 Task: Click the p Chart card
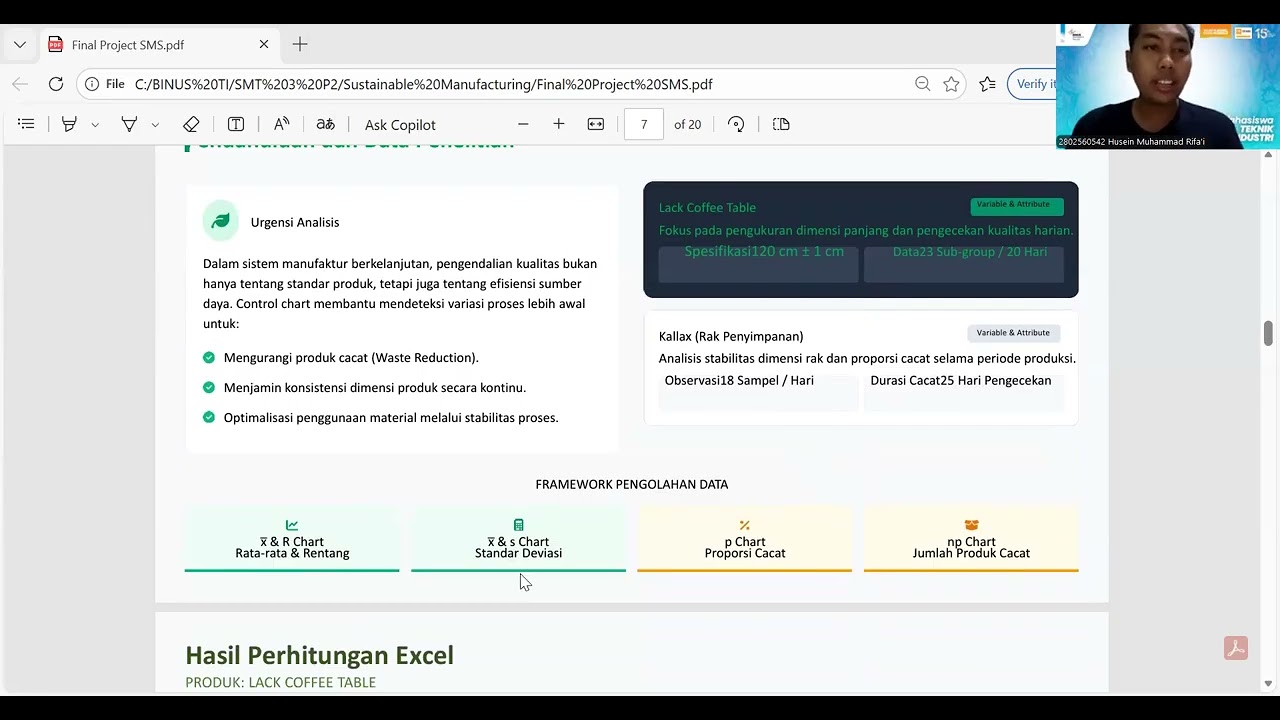745,540
